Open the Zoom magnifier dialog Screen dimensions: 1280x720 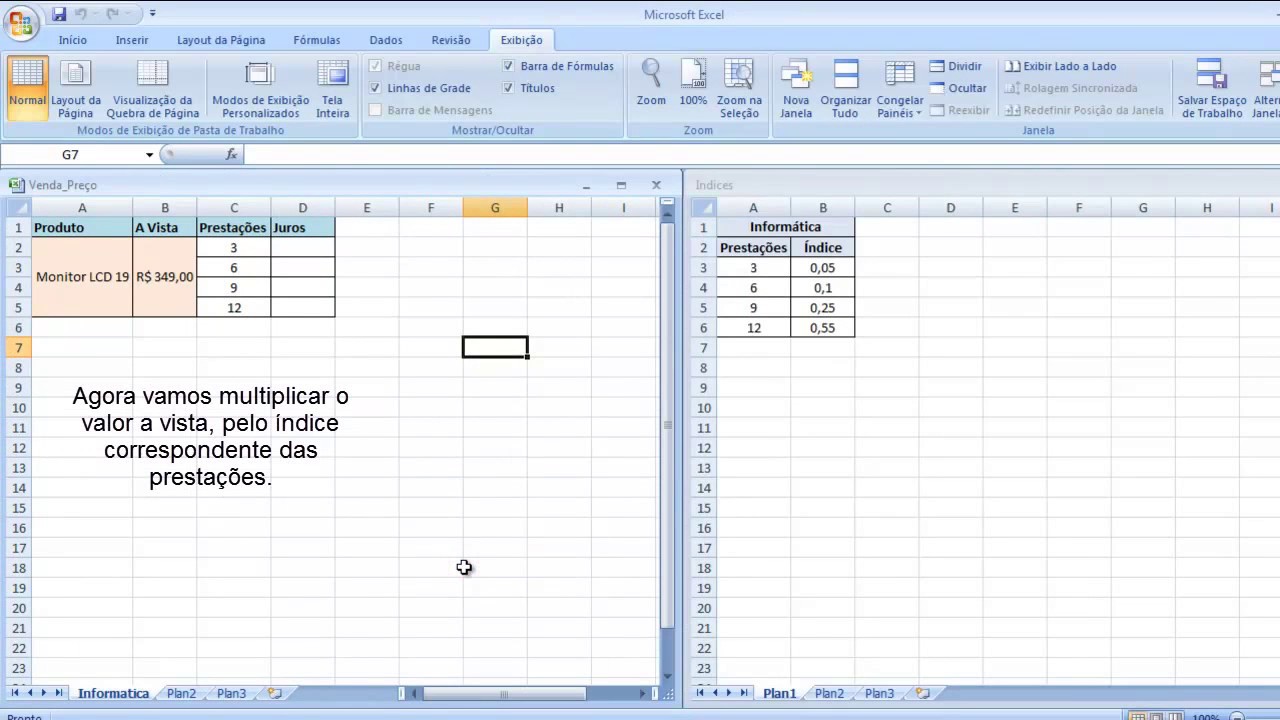pyautogui.click(x=651, y=84)
